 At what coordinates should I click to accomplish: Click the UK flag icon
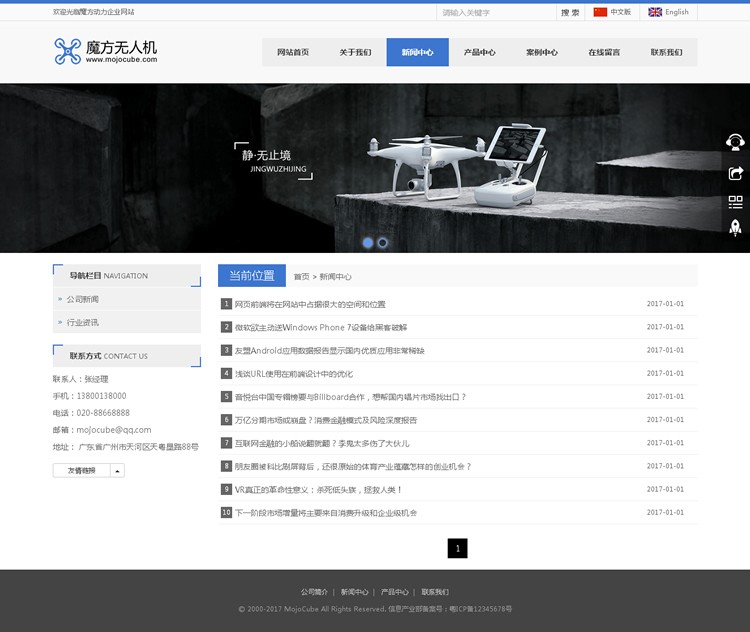(x=655, y=12)
